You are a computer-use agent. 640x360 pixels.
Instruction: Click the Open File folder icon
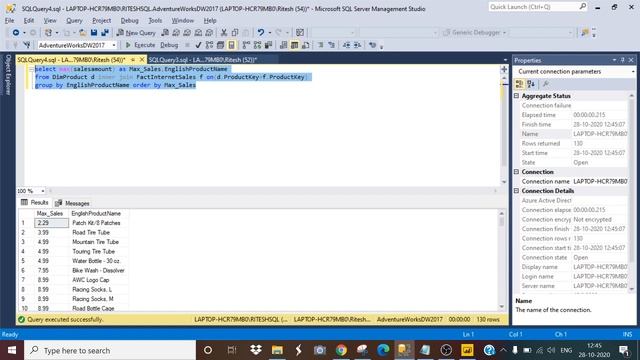[x=82, y=33]
